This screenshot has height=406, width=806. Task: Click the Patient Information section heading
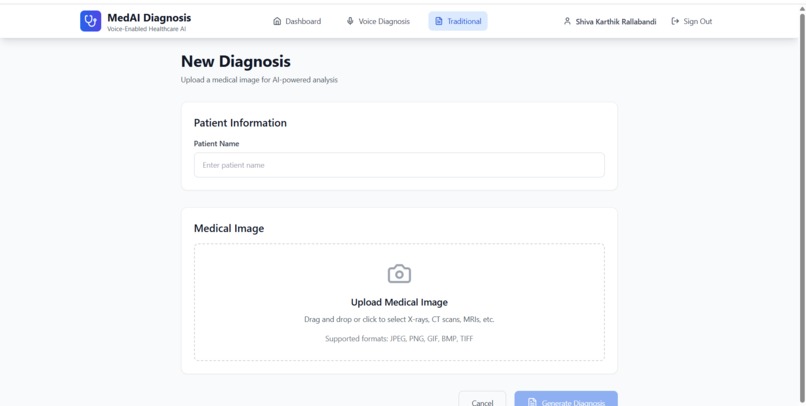pos(240,123)
